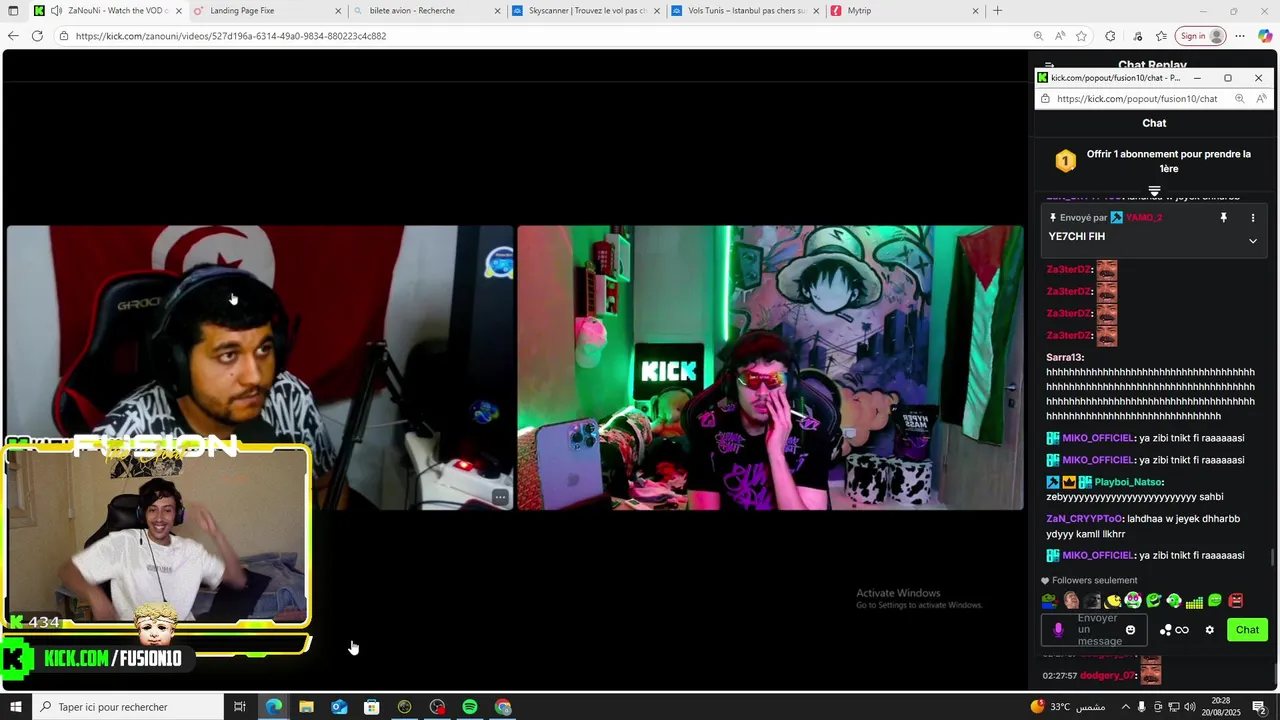
Task: Add page to favorites star icon
Action: click(x=1081, y=36)
